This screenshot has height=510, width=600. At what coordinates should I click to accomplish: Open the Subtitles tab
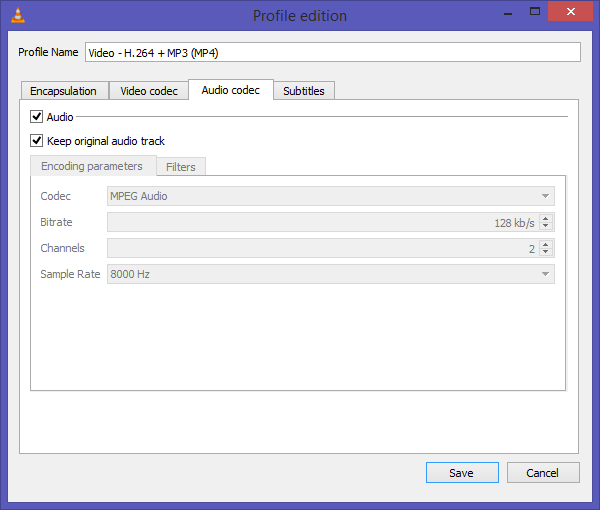click(304, 91)
